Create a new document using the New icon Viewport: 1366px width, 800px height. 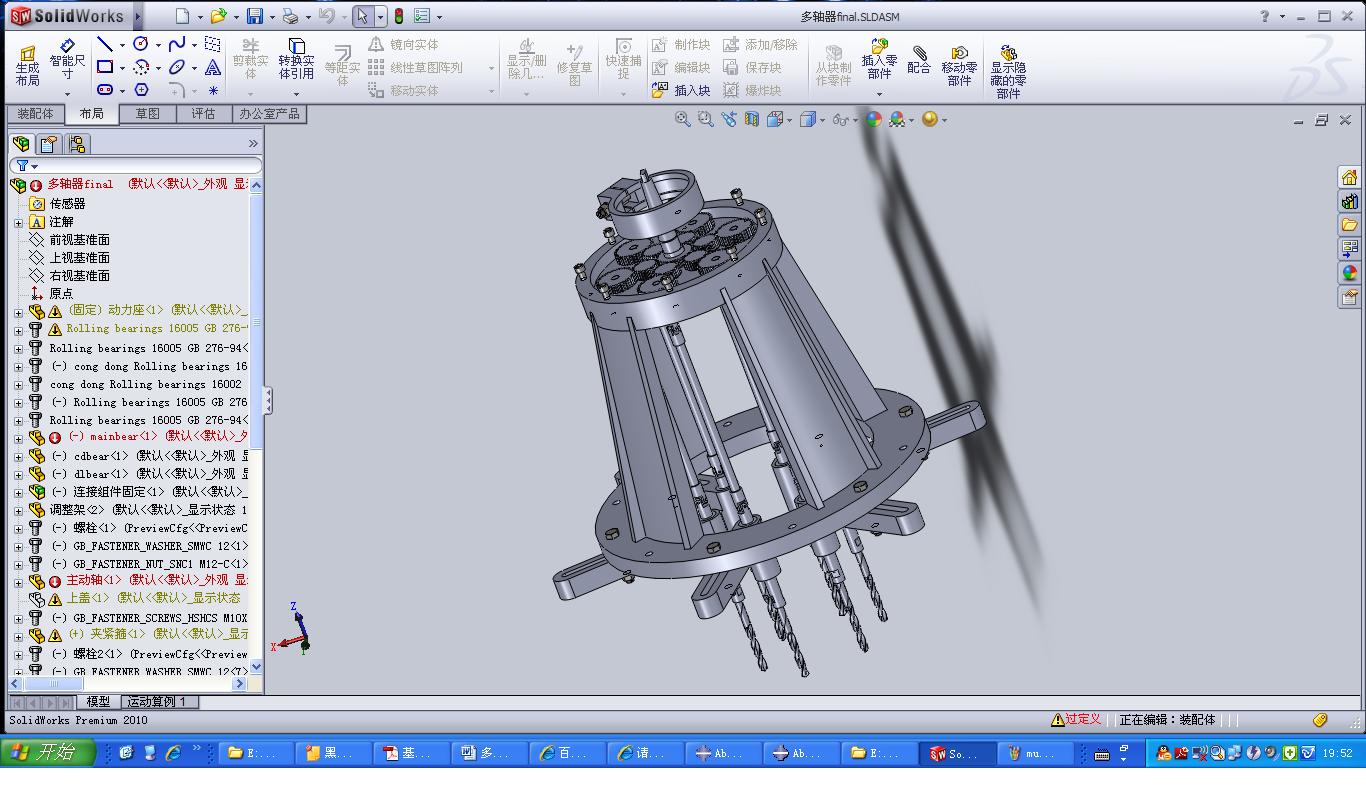point(182,16)
